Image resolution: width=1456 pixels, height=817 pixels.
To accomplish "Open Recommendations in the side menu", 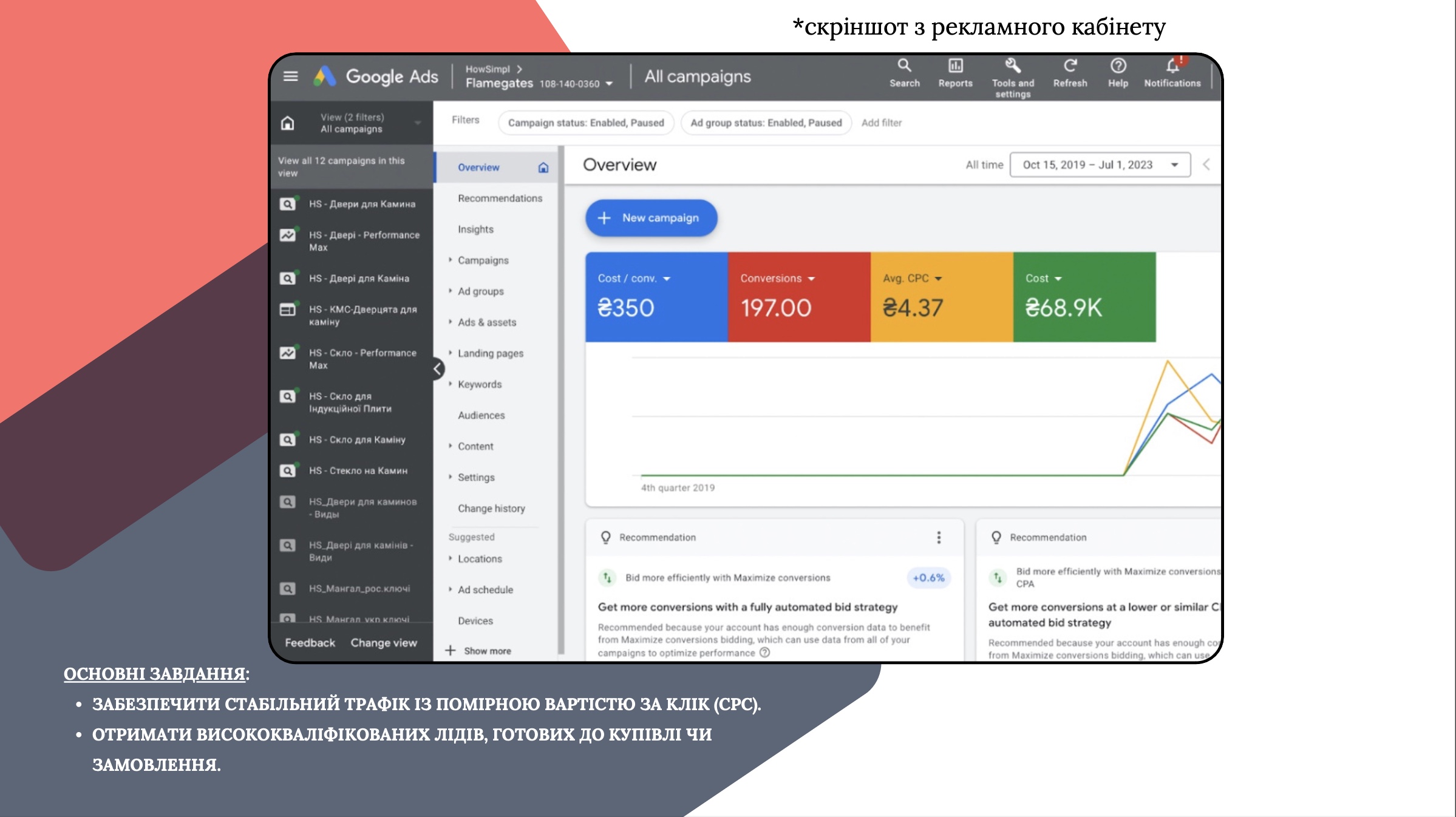I will (x=500, y=198).
